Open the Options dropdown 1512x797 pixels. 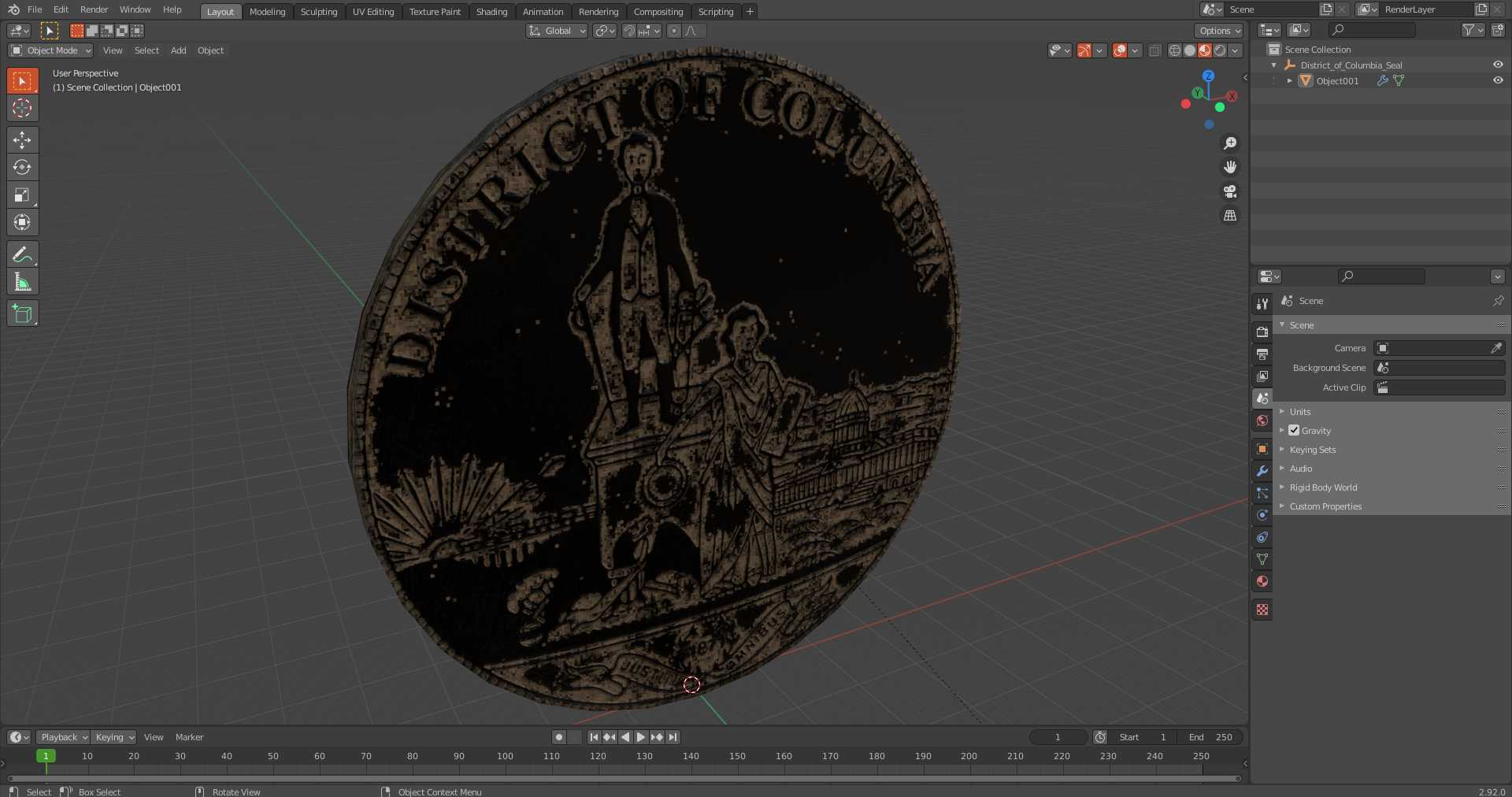pyautogui.click(x=1219, y=31)
